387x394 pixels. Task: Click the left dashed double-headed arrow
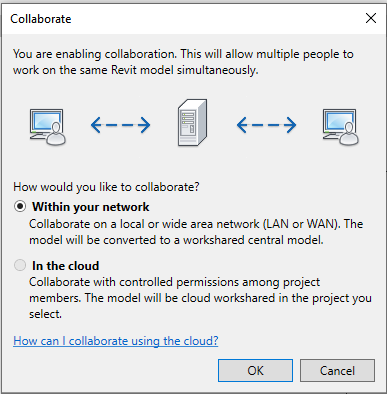(120, 125)
